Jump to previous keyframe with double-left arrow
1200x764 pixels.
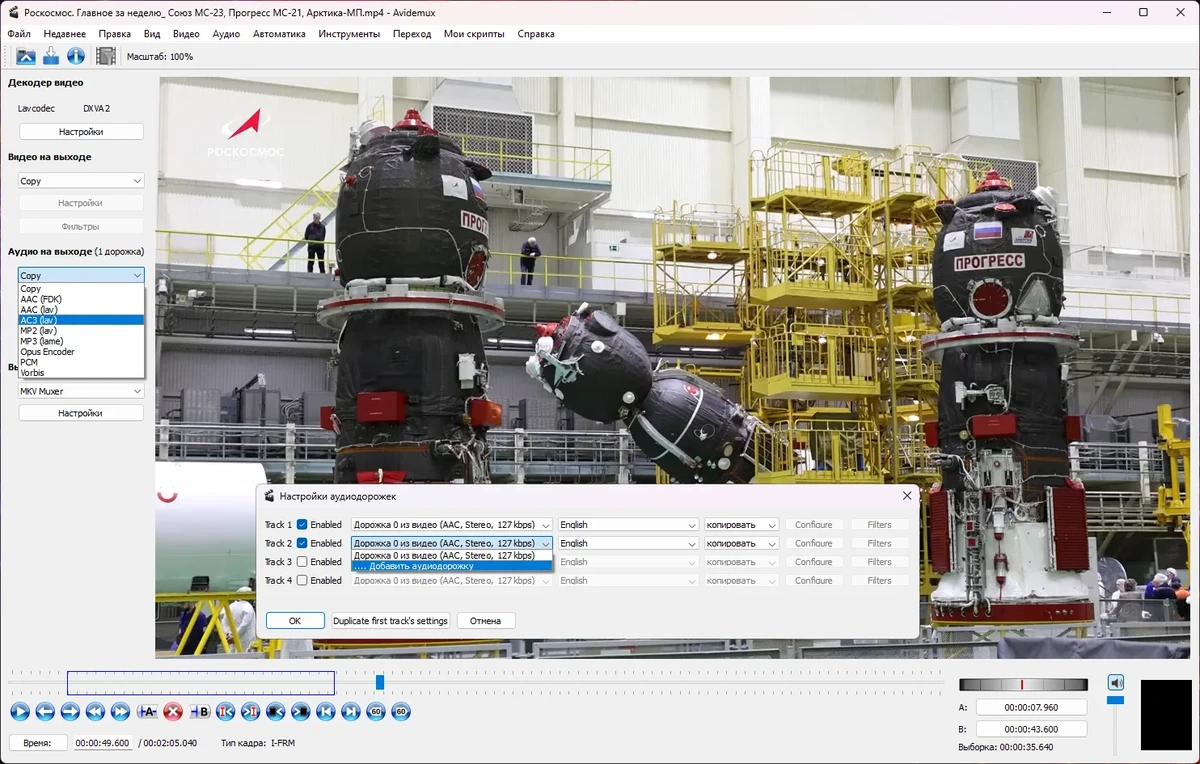[95, 712]
